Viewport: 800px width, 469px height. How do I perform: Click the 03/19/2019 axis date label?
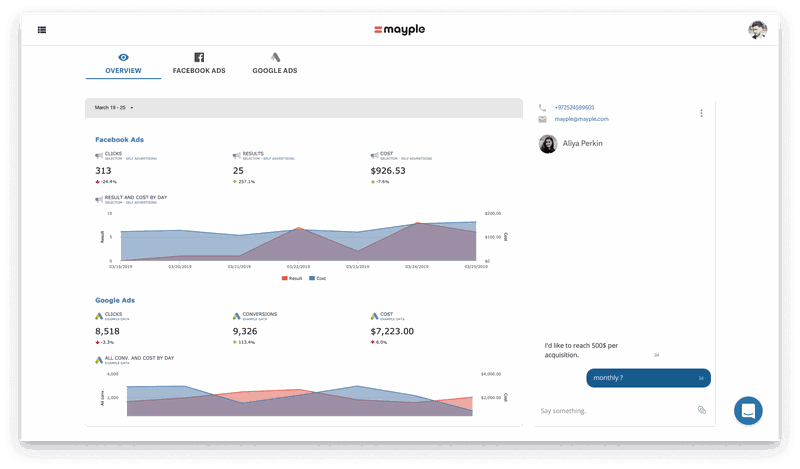tap(120, 267)
